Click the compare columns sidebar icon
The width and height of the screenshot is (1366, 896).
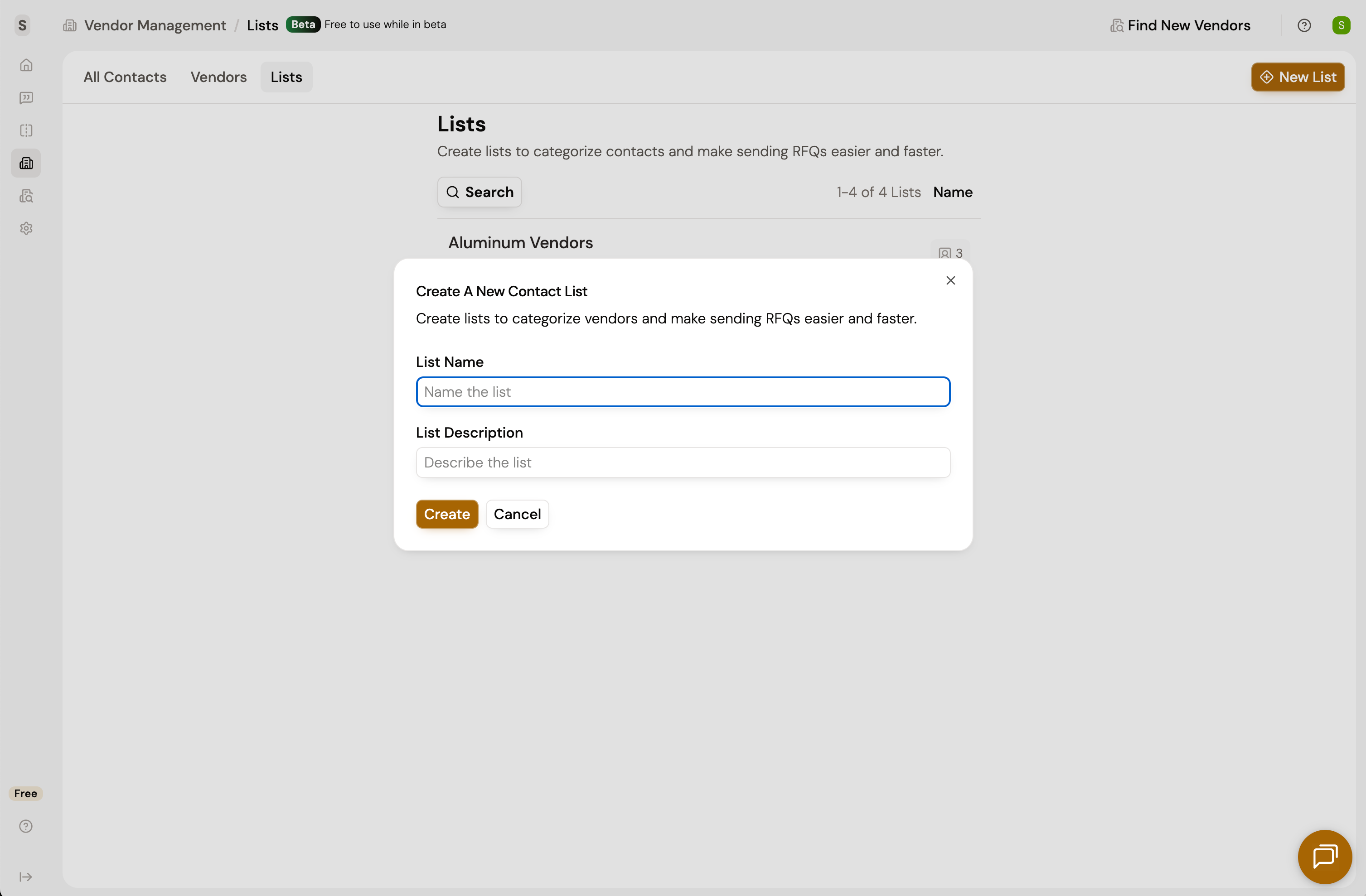point(26,131)
